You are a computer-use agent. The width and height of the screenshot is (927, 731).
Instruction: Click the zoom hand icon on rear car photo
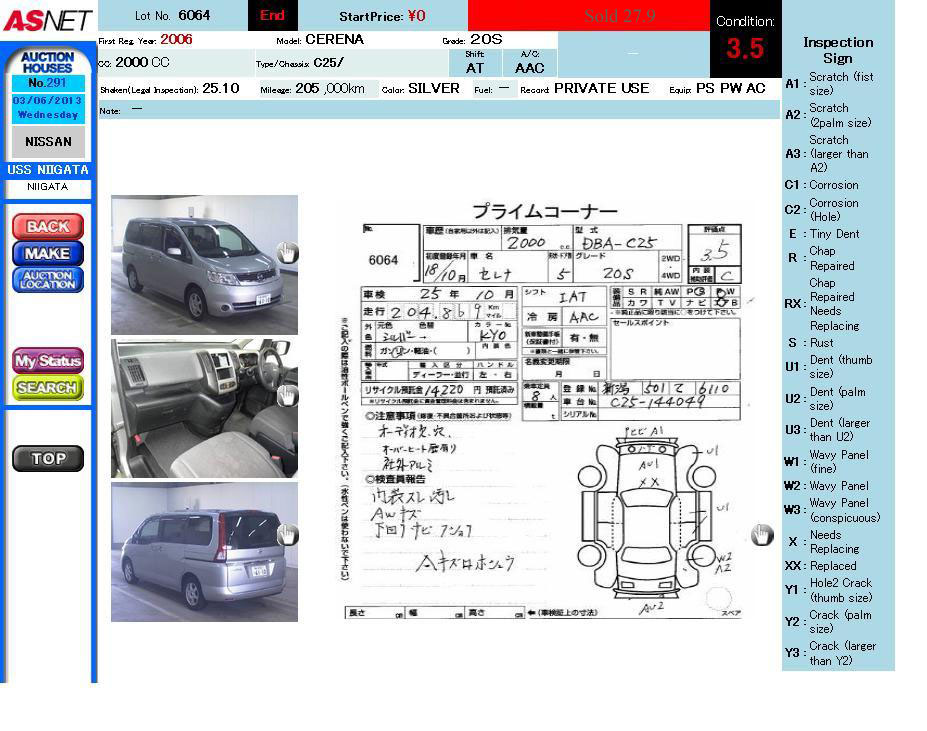coord(287,536)
